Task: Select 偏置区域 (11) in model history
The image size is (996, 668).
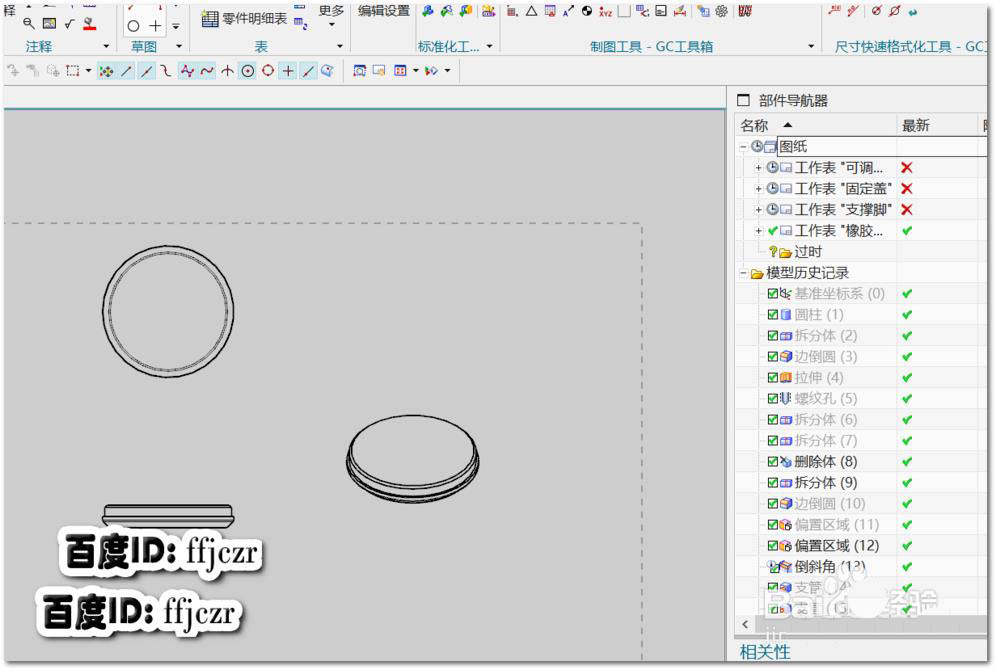Action: pos(837,524)
